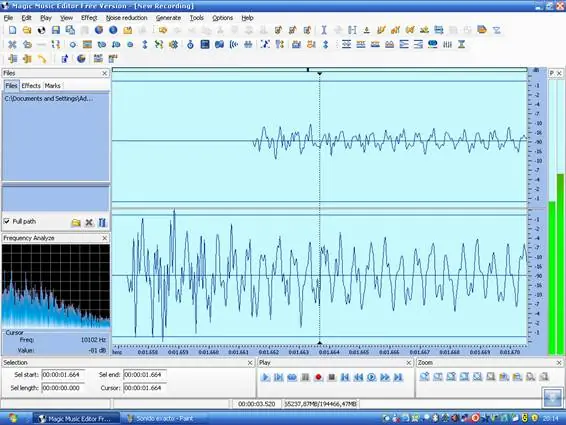Image resolution: width=566 pixels, height=425 pixels.
Task: Open the Tools menu
Action: click(197, 18)
